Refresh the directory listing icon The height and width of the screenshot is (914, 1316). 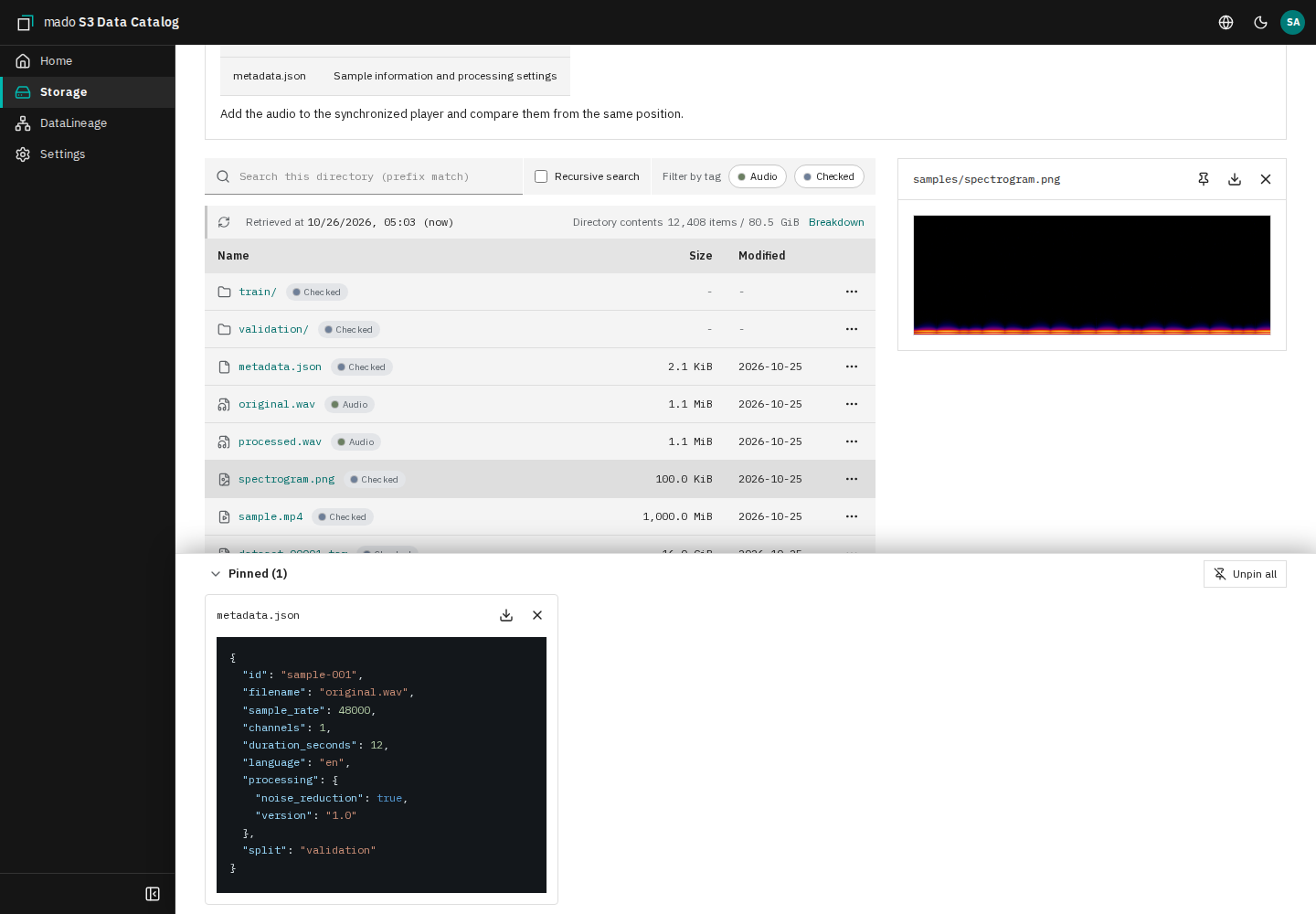(x=224, y=222)
